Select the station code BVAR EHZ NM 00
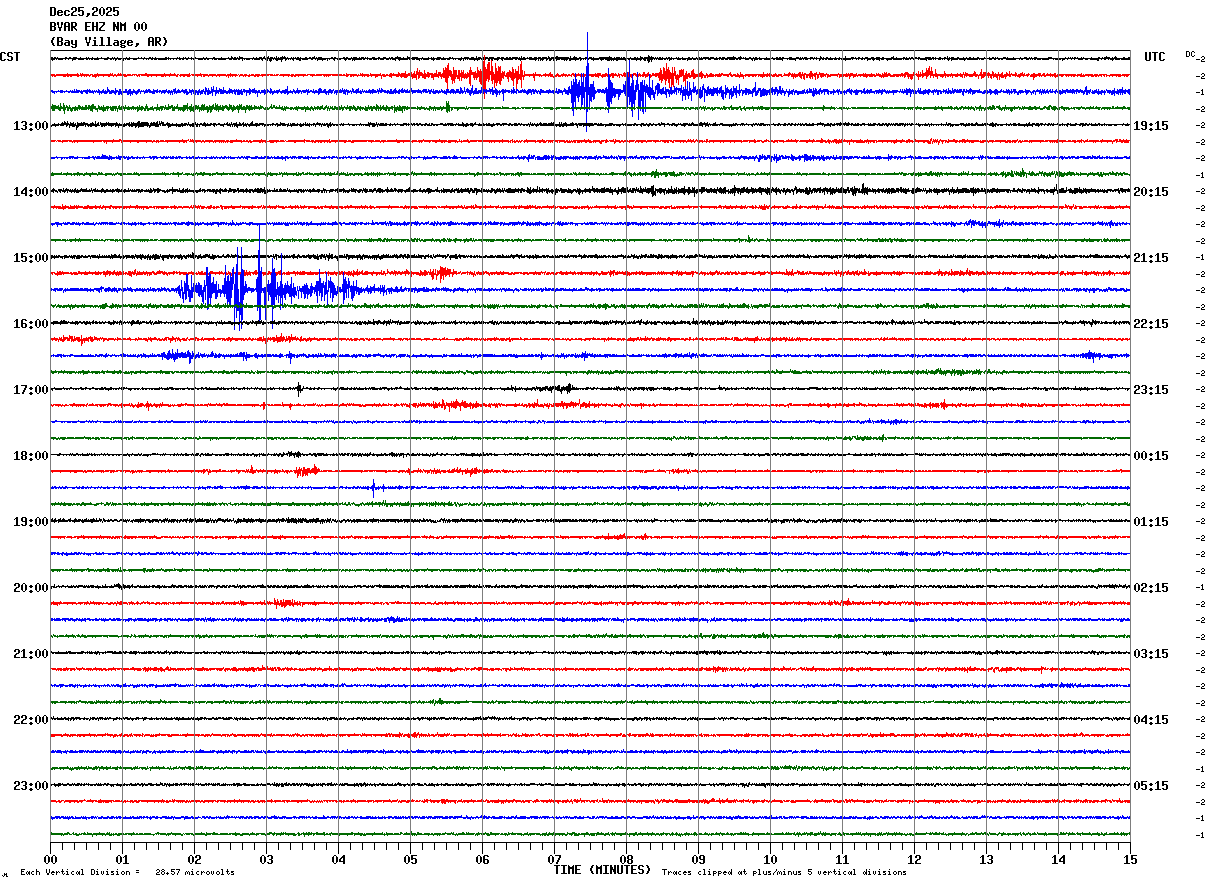 (98, 27)
